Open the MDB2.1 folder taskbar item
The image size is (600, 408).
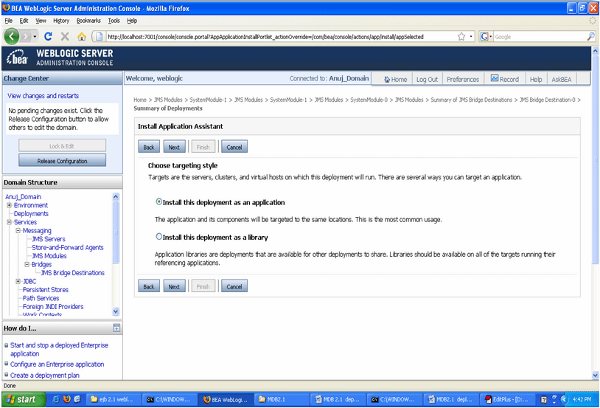point(281,400)
